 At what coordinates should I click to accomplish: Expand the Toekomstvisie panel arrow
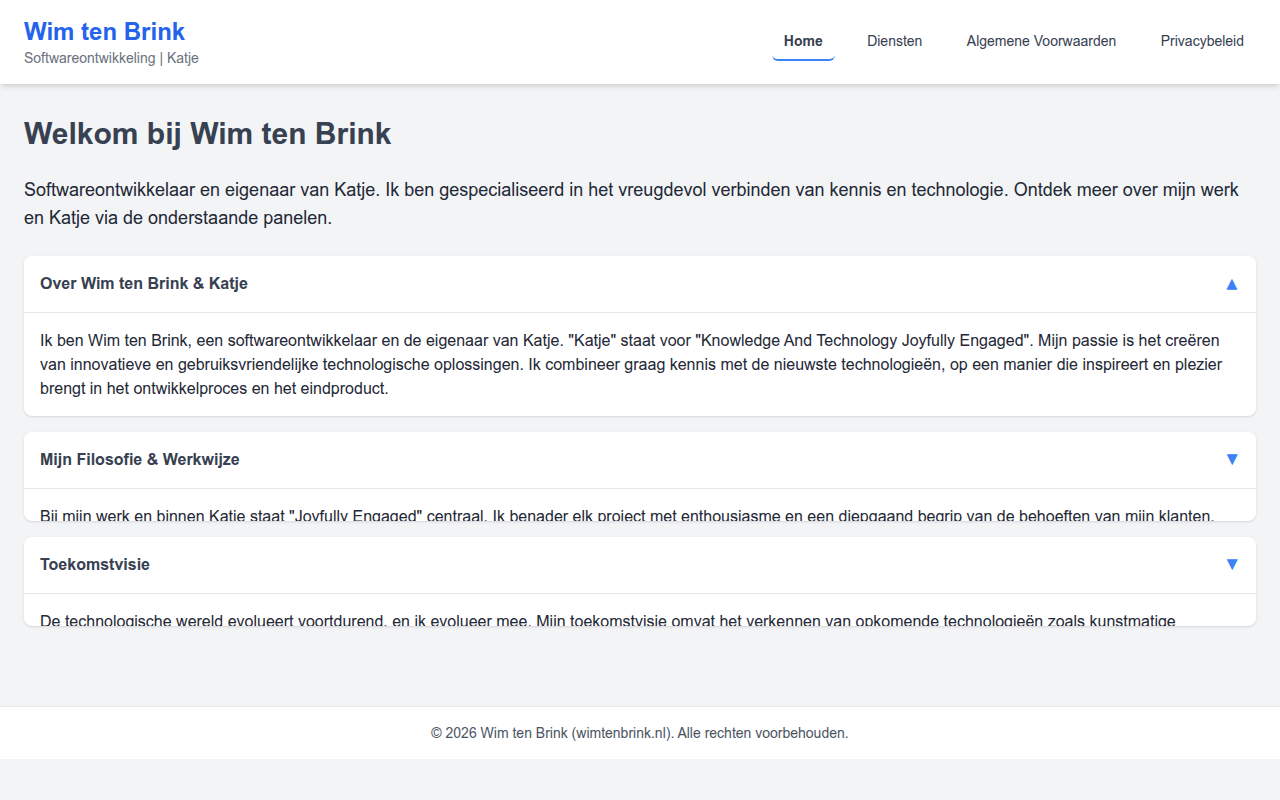click(1232, 564)
